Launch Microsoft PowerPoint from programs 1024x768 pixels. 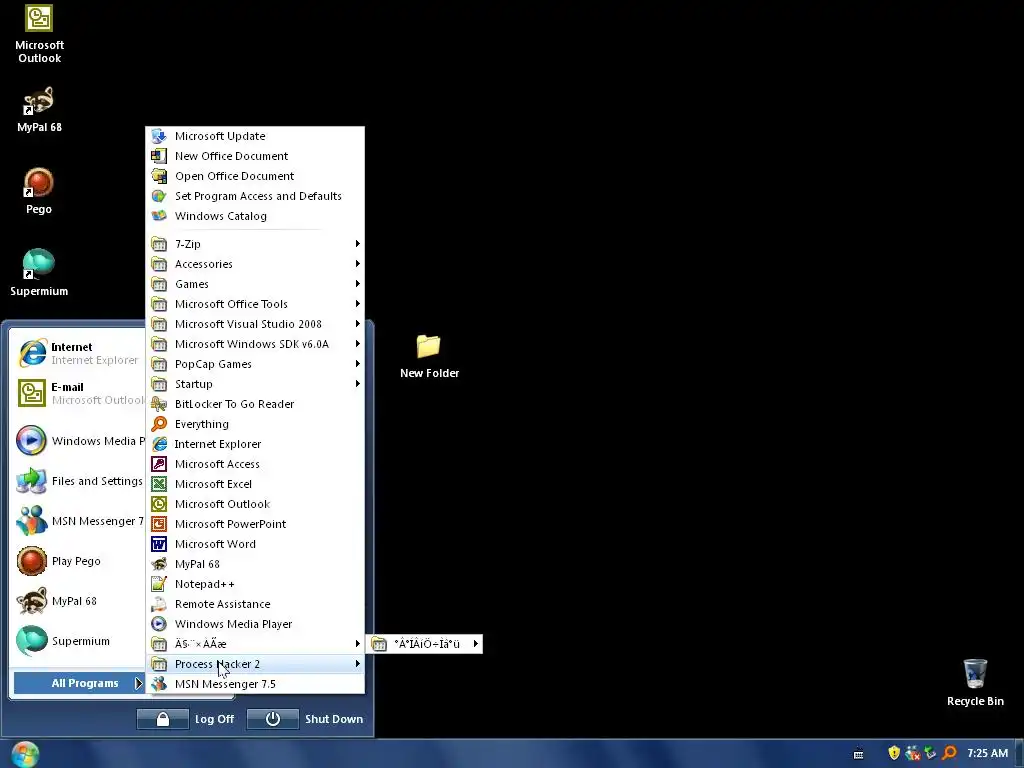click(x=255, y=524)
